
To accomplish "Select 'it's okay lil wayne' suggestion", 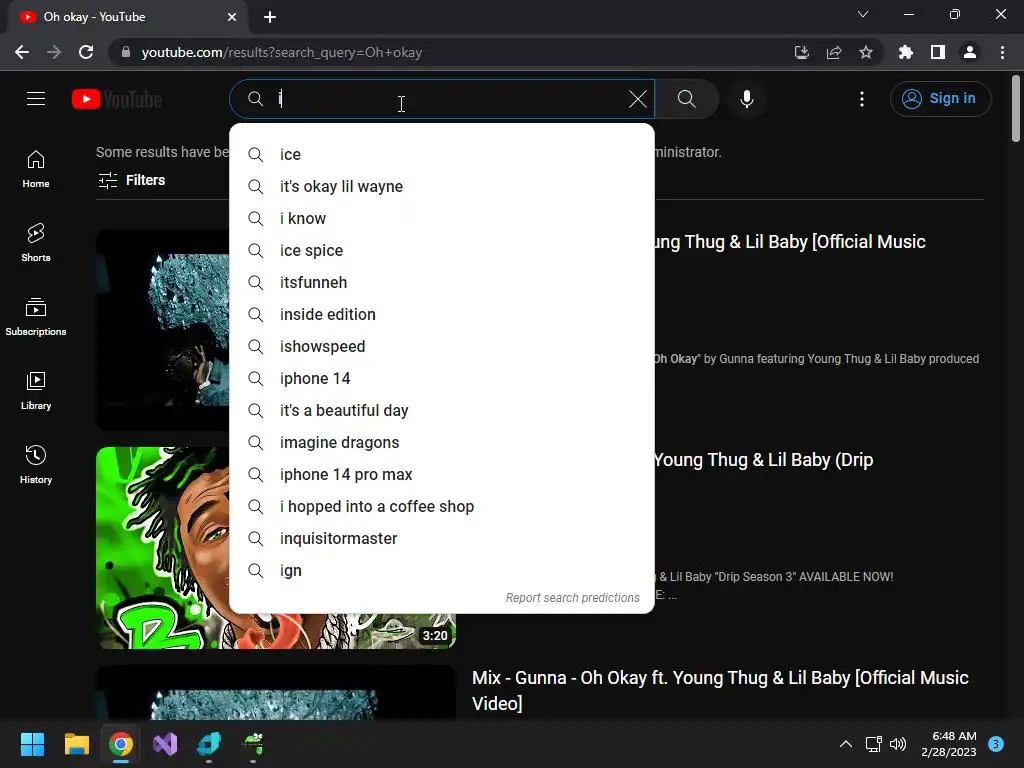I will [x=442, y=187].
